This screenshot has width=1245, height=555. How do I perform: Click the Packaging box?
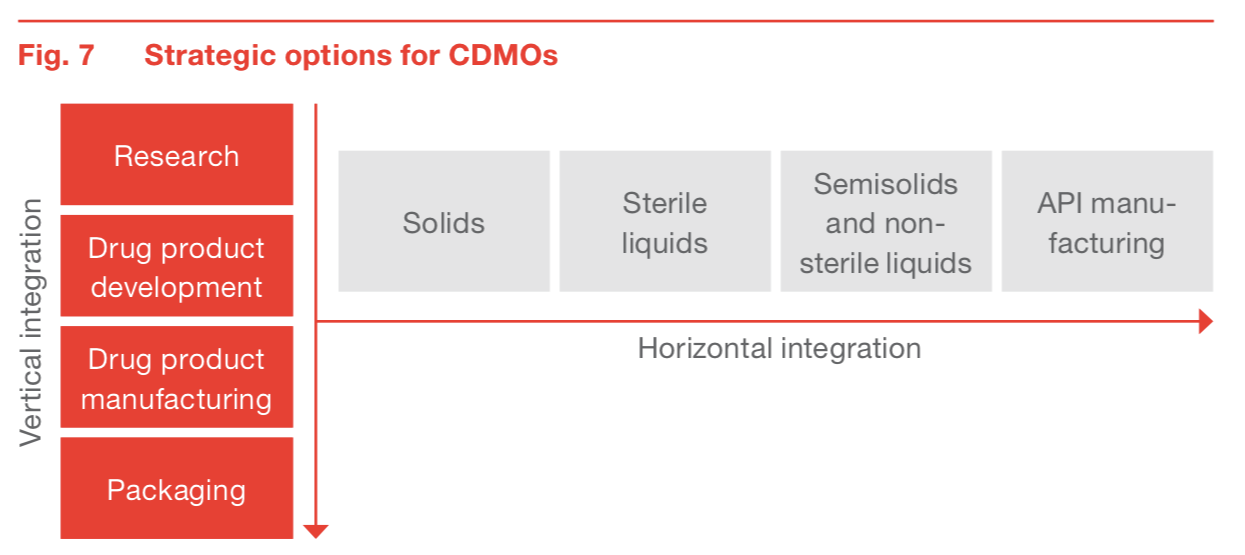tap(177, 489)
